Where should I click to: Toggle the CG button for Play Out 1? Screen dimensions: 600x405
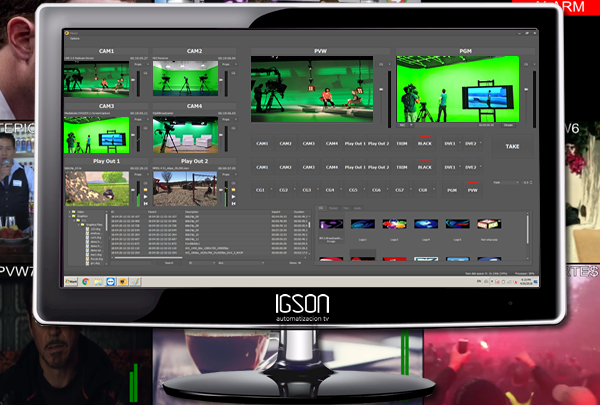[146, 183]
